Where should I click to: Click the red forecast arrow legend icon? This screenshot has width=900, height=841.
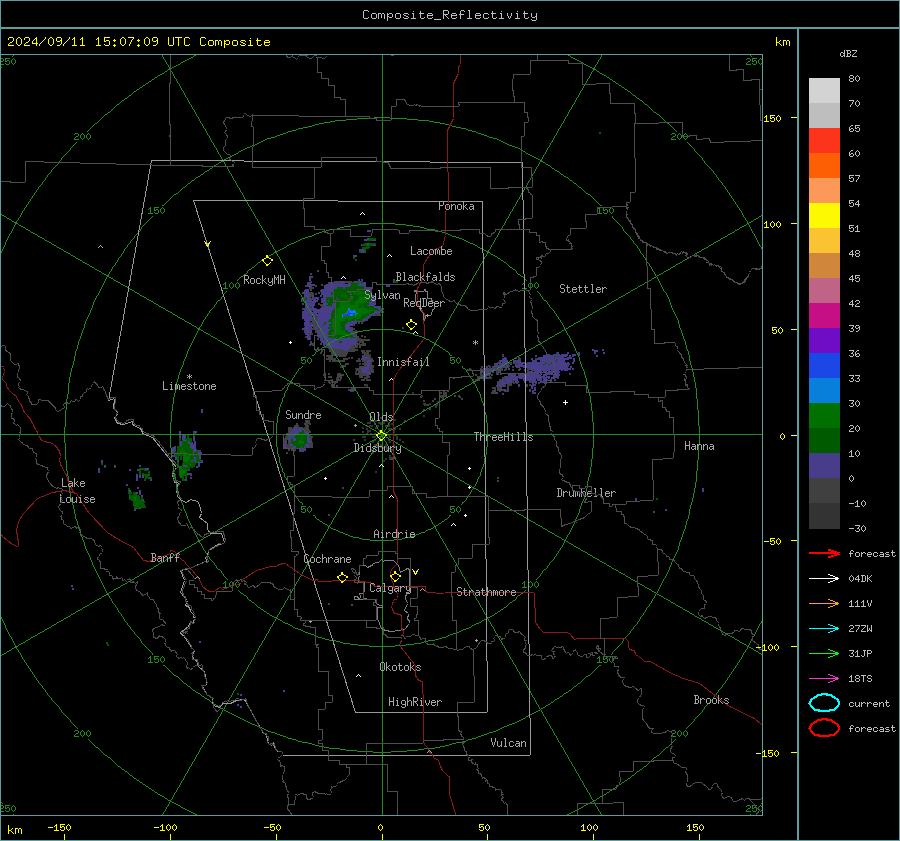click(x=824, y=553)
